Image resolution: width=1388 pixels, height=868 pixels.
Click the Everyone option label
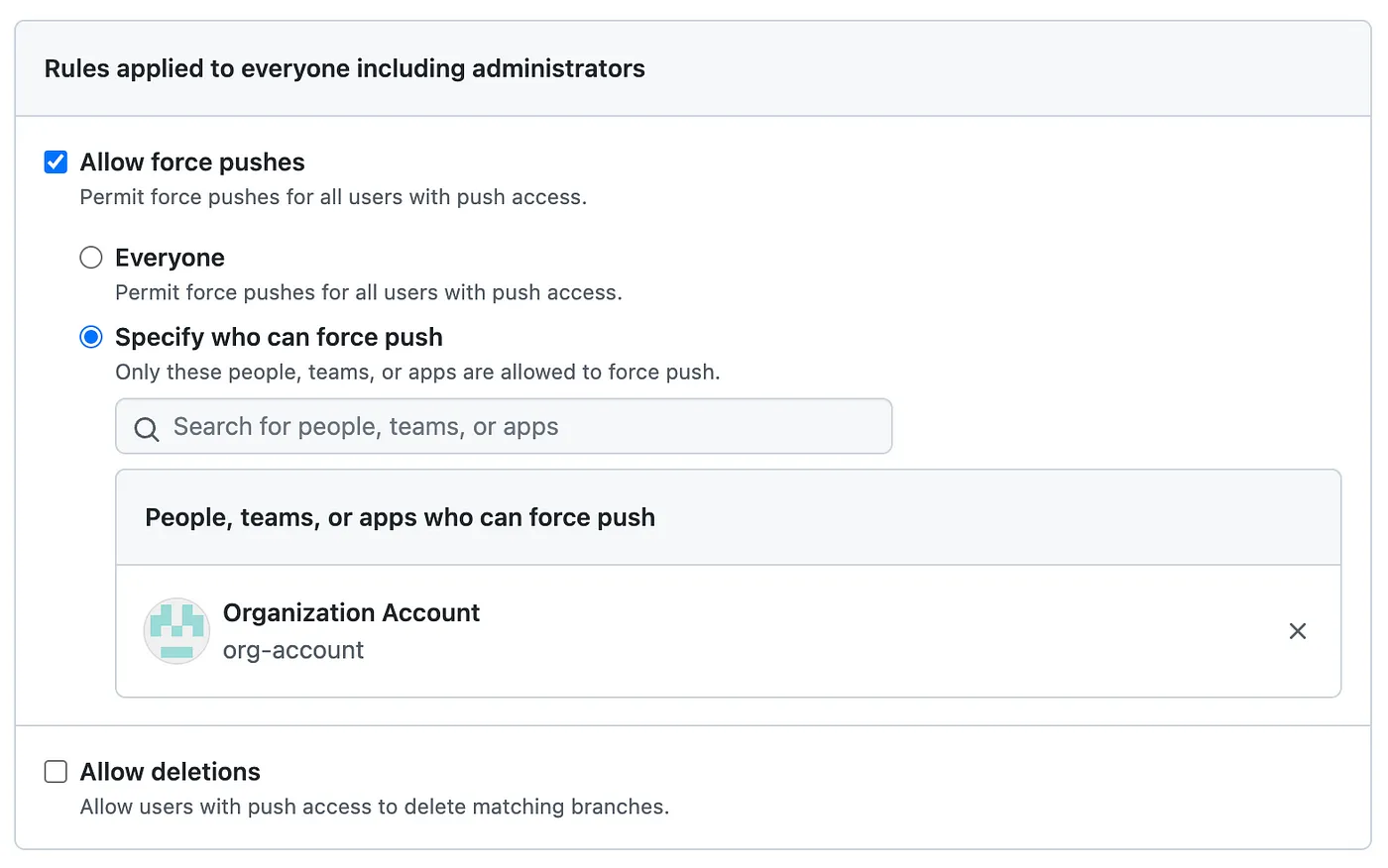[170, 258]
